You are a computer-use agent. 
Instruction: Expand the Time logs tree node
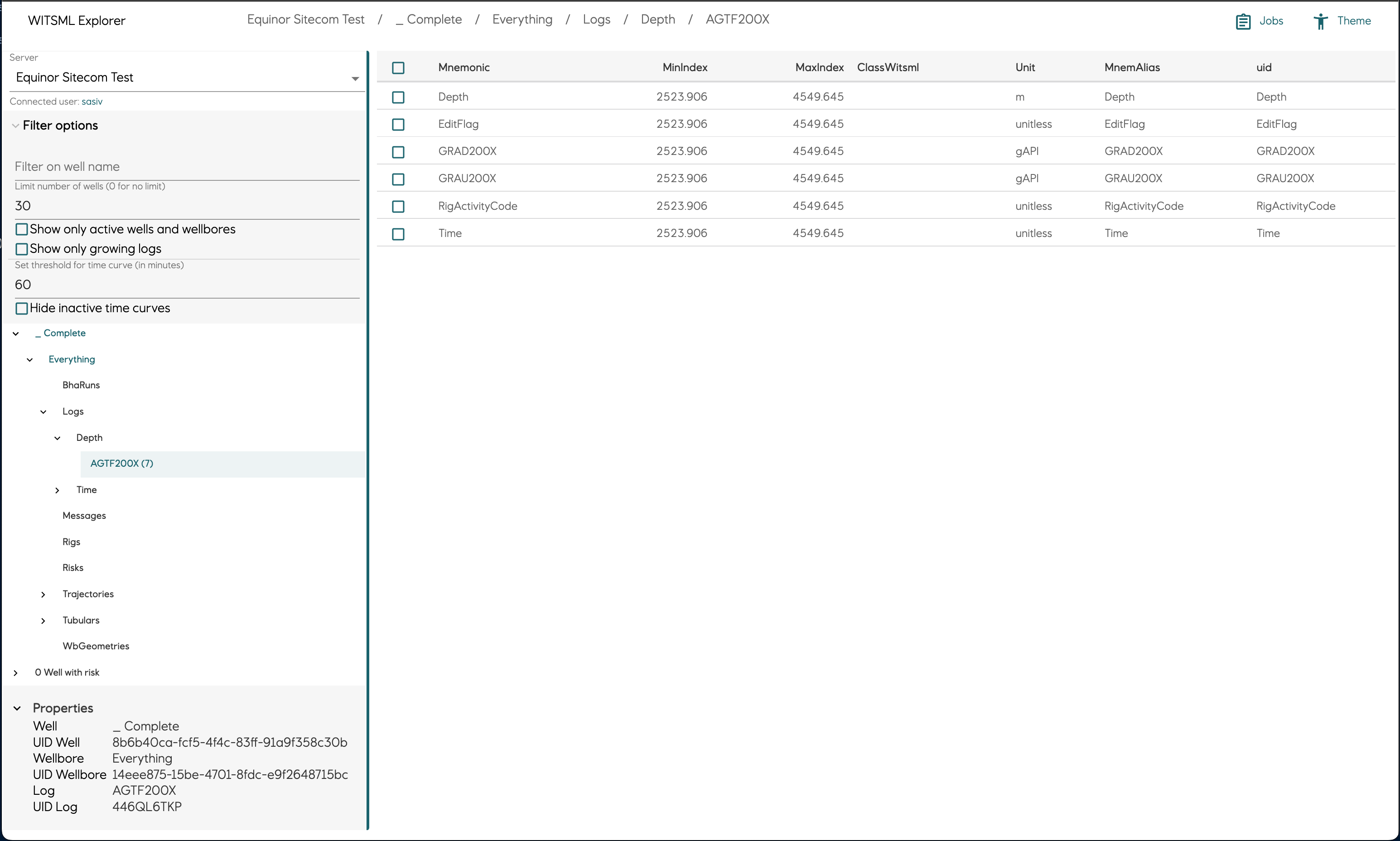pos(57,490)
